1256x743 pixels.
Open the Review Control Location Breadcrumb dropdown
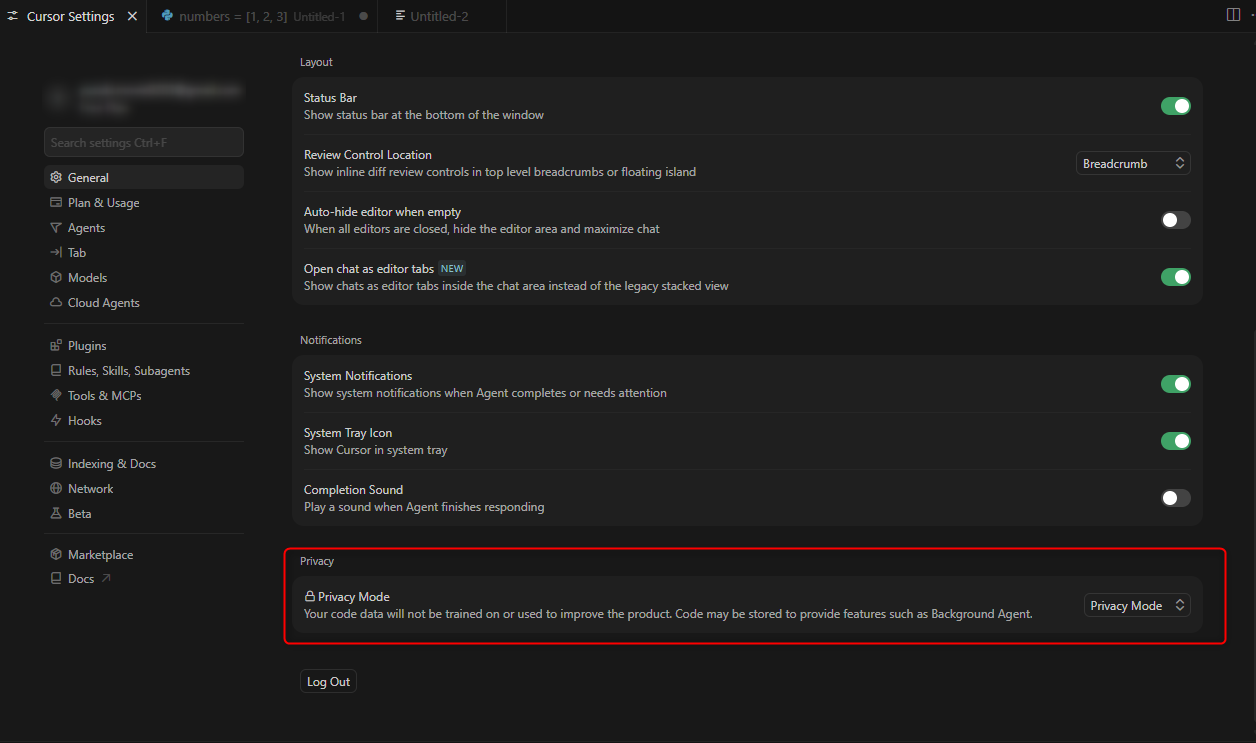pos(1133,163)
